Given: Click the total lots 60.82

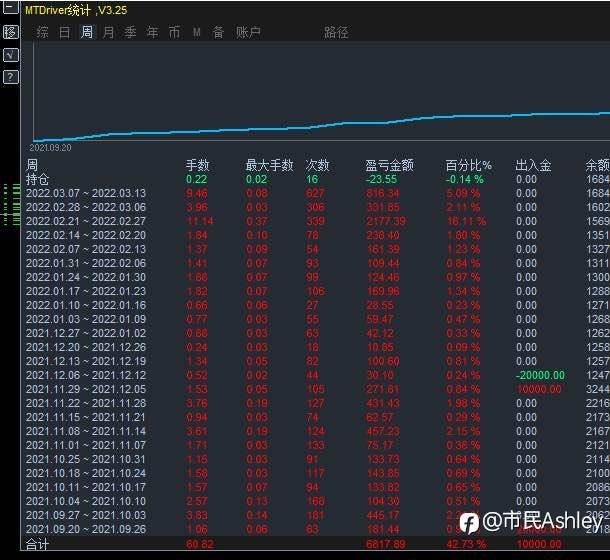Looking at the screenshot, I should coord(200,544).
